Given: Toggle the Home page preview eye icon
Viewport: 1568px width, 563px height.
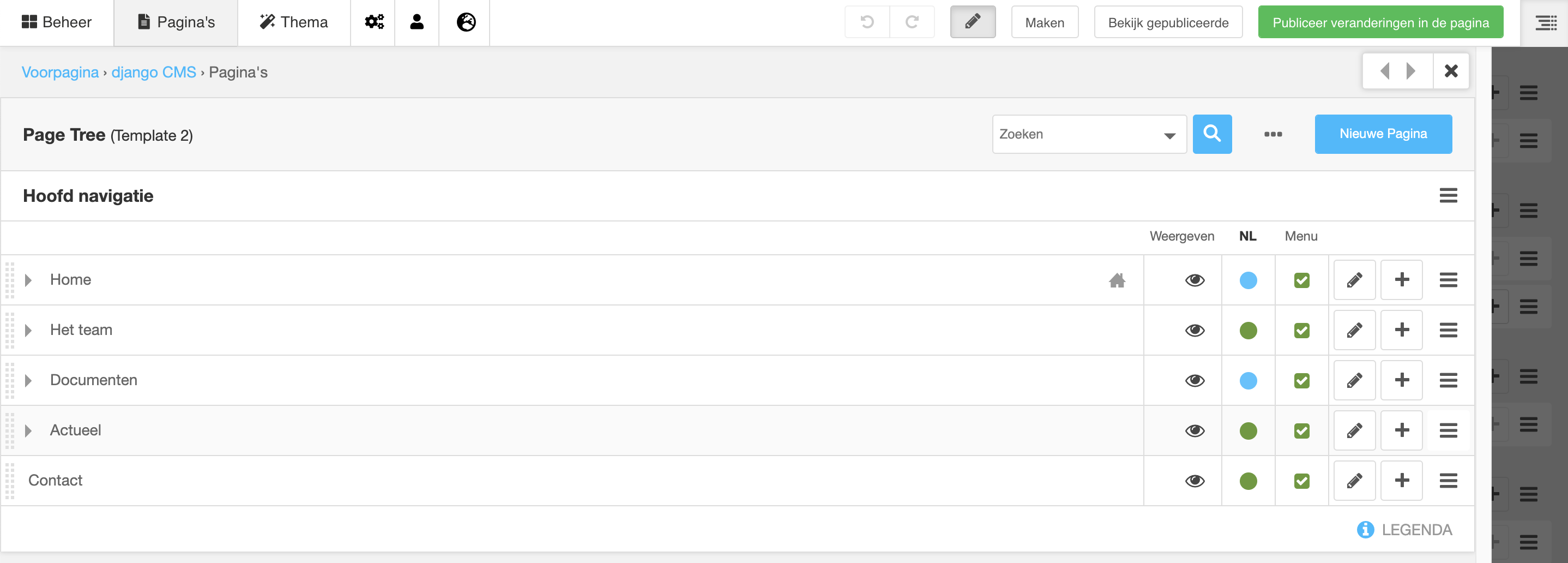Looking at the screenshot, I should pos(1194,280).
